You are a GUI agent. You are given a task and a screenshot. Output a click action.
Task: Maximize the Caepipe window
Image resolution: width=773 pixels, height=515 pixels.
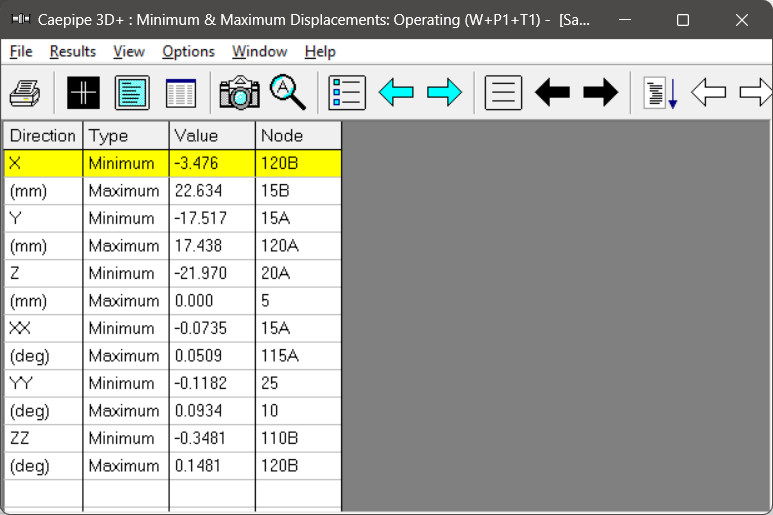pos(683,20)
